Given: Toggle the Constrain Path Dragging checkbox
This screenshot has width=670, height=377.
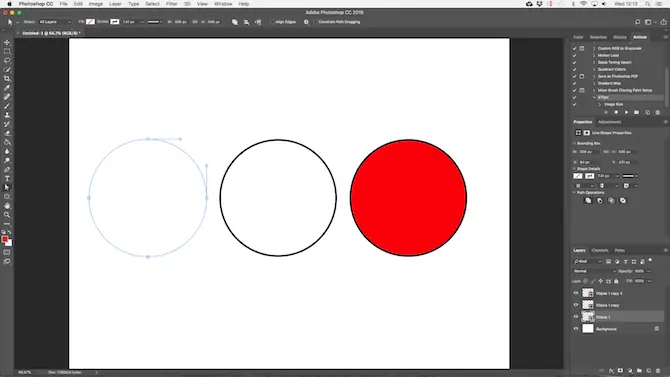Looking at the screenshot, I should (x=315, y=22).
